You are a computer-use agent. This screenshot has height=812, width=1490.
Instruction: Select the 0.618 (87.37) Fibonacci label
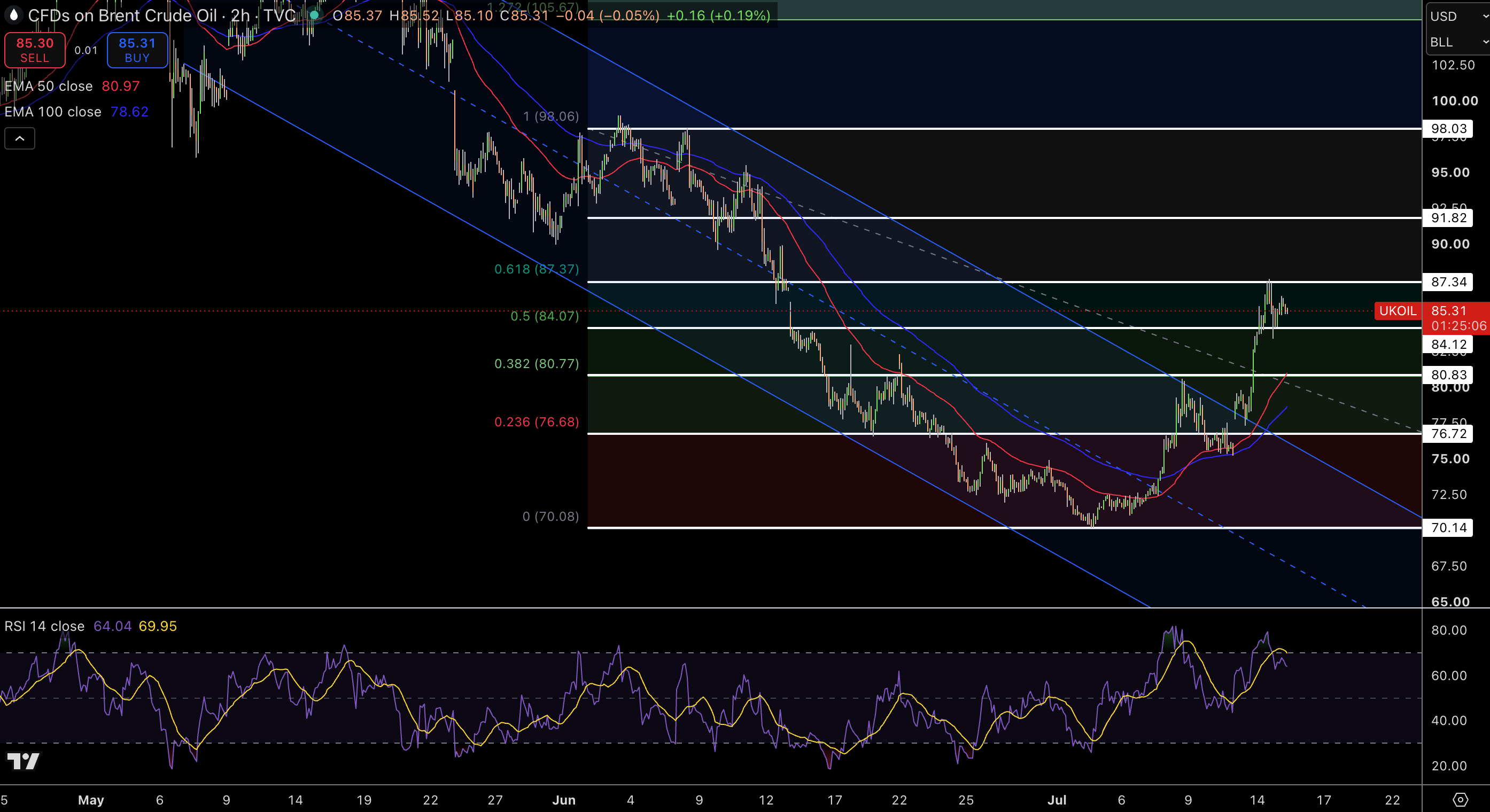pyautogui.click(x=536, y=269)
